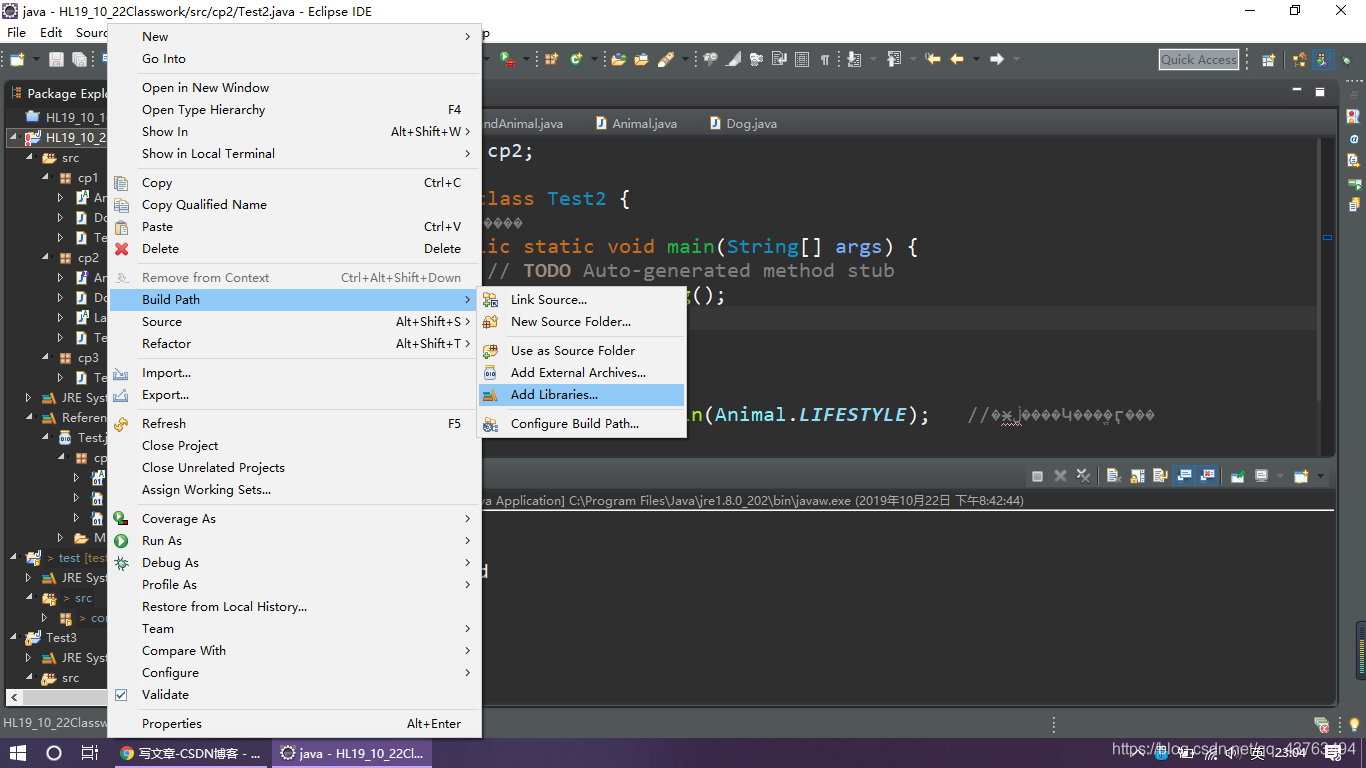Click the Terminate console stop icon

pyautogui.click(x=1037, y=476)
